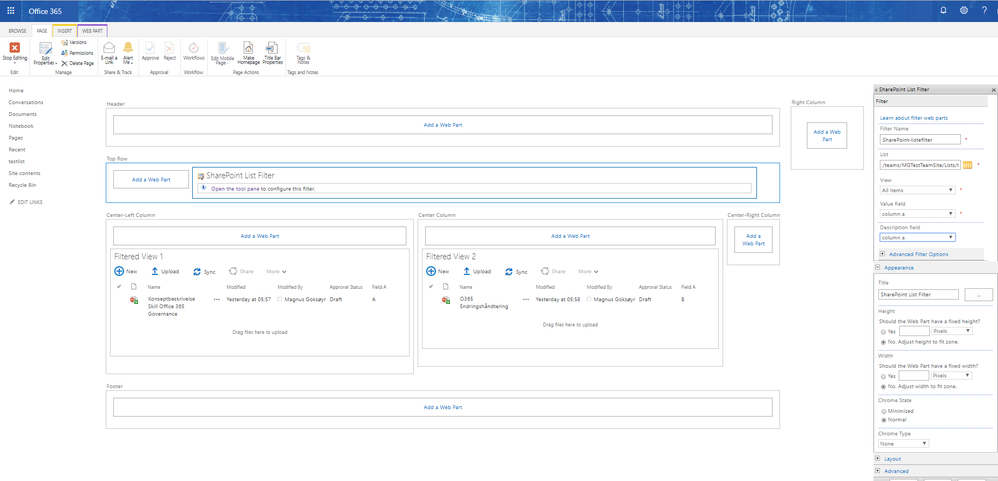The width and height of the screenshot is (998, 481).
Task: Click Learn about filter web parts link
Action: 913,118
